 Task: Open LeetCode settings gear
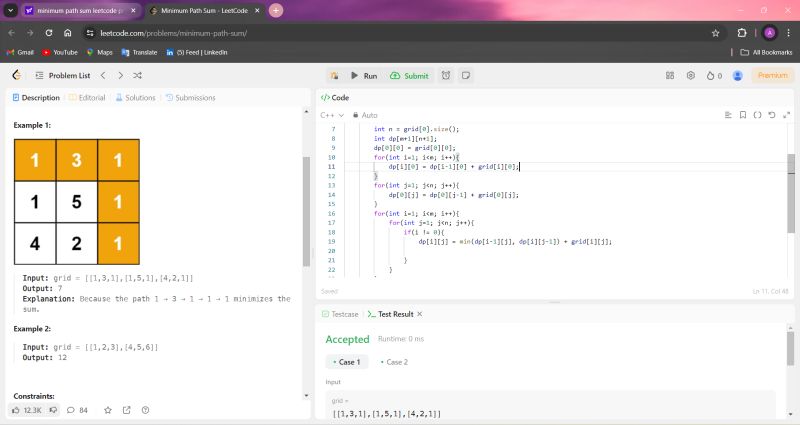point(691,75)
